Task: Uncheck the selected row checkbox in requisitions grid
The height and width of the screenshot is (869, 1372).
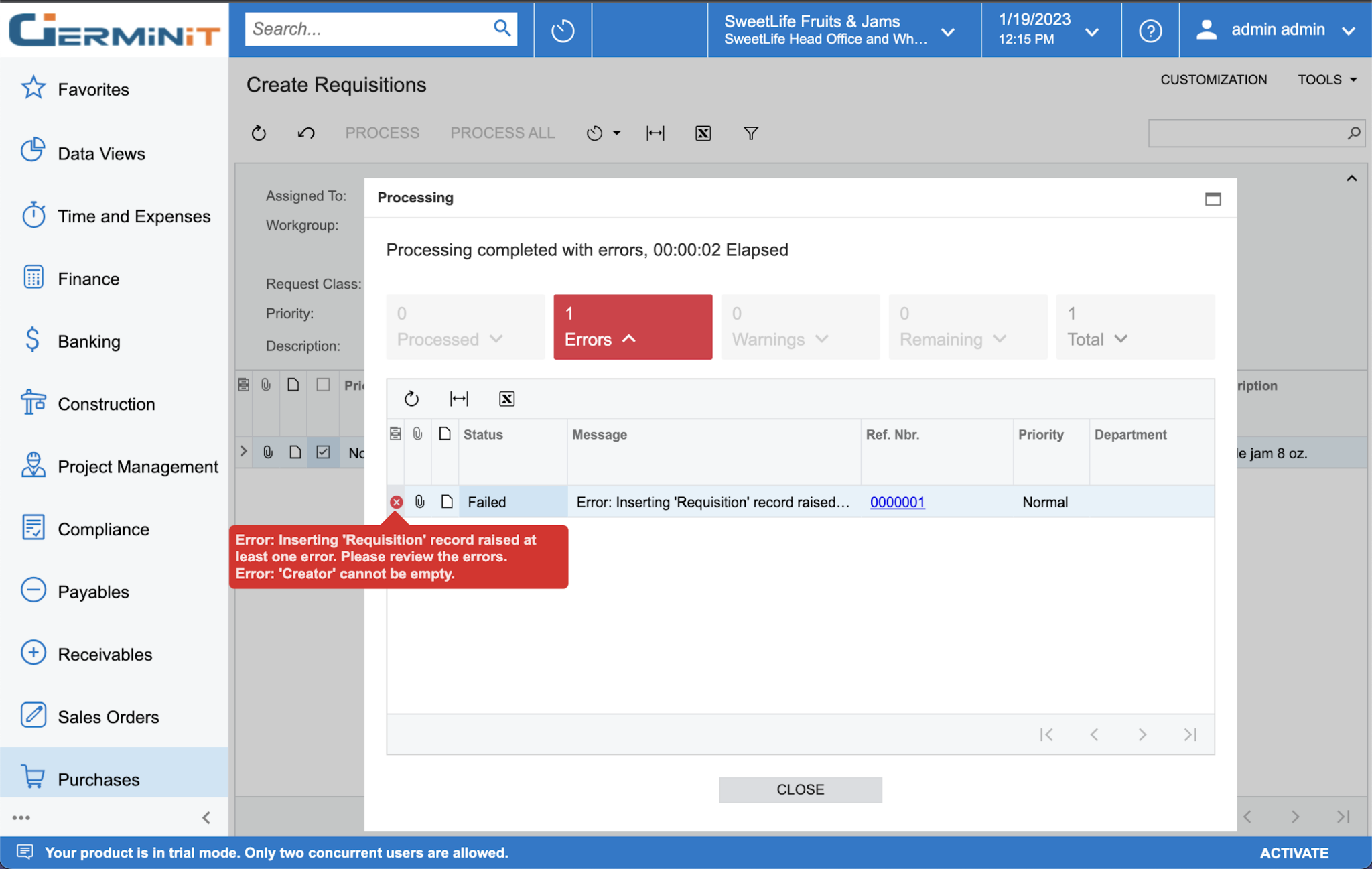Action: click(x=323, y=452)
